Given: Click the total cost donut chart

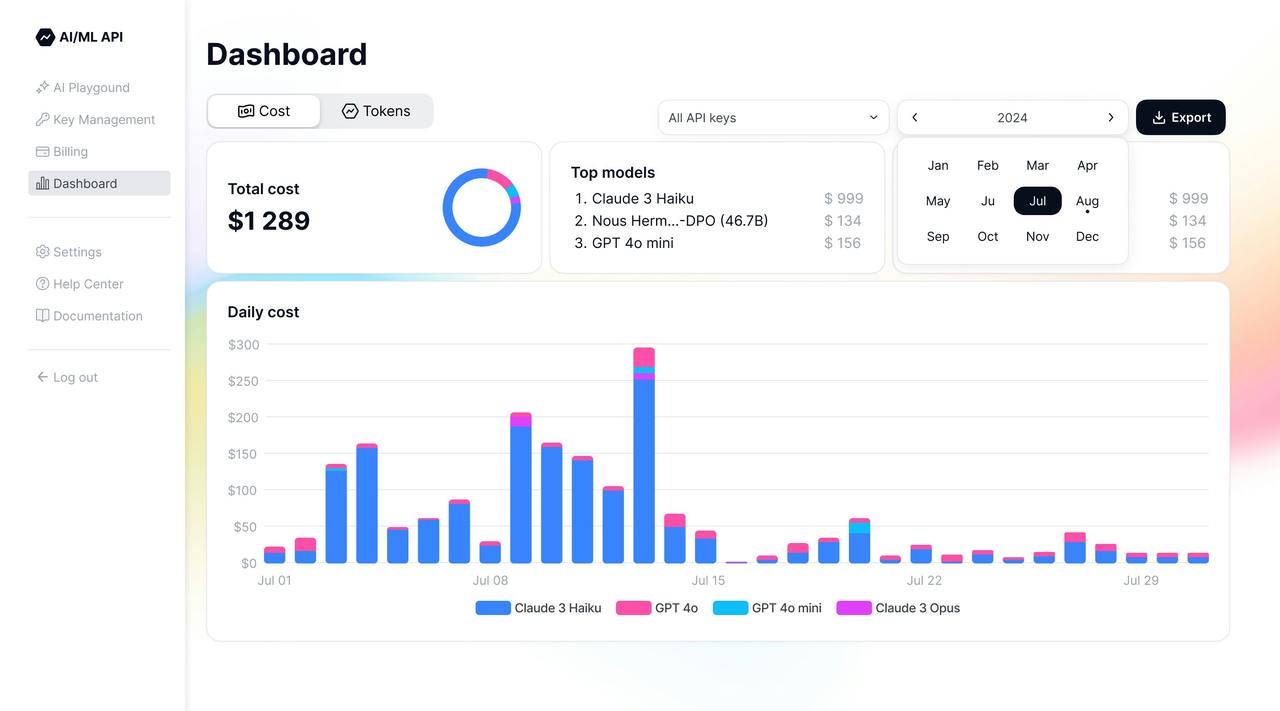Looking at the screenshot, I should pos(482,207).
